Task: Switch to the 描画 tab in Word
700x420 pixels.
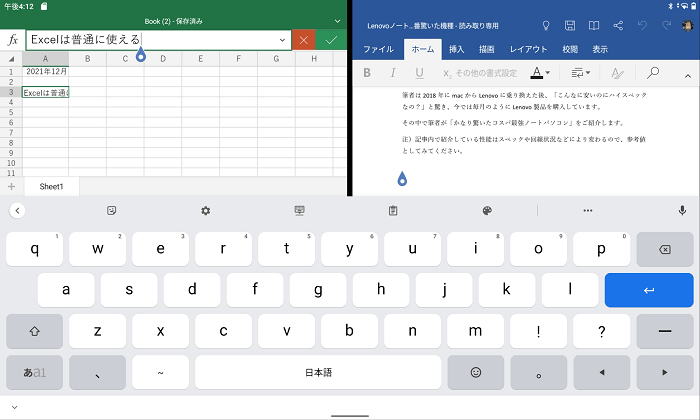Action: [487, 49]
